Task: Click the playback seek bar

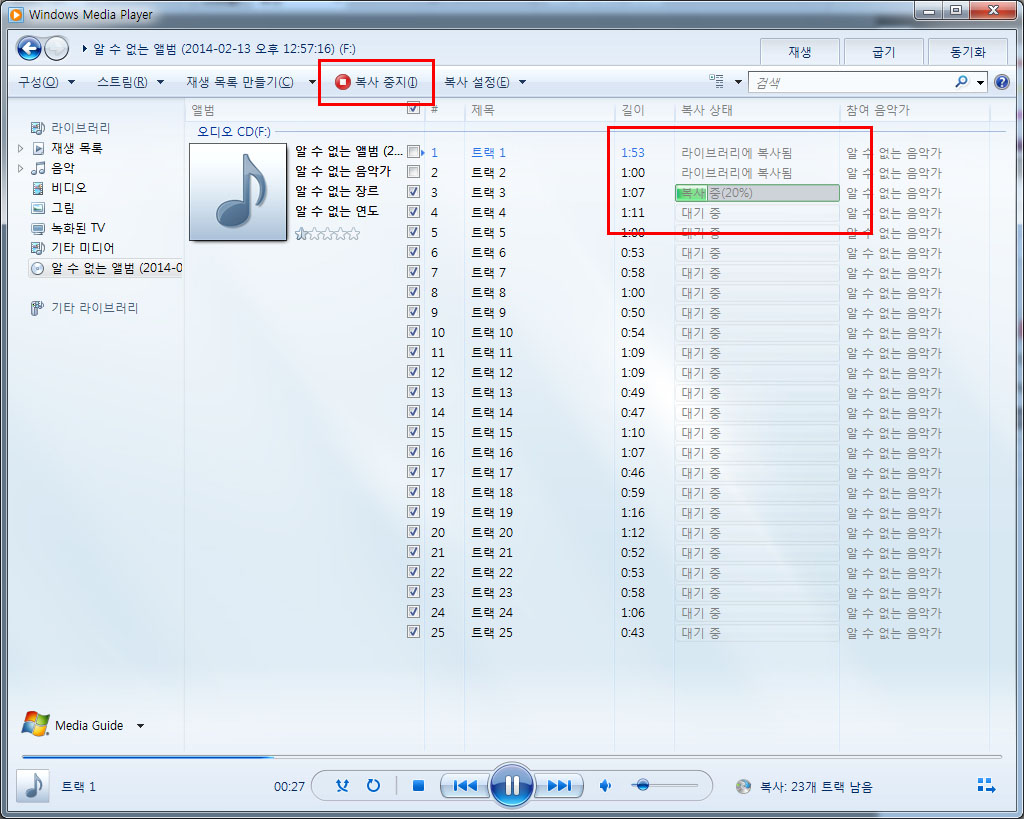Action: [x=511, y=757]
